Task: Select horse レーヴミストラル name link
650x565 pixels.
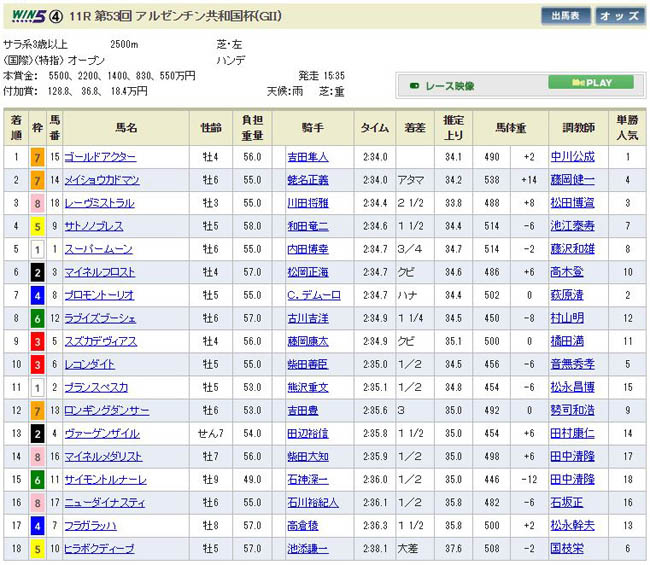Action: point(99,203)
